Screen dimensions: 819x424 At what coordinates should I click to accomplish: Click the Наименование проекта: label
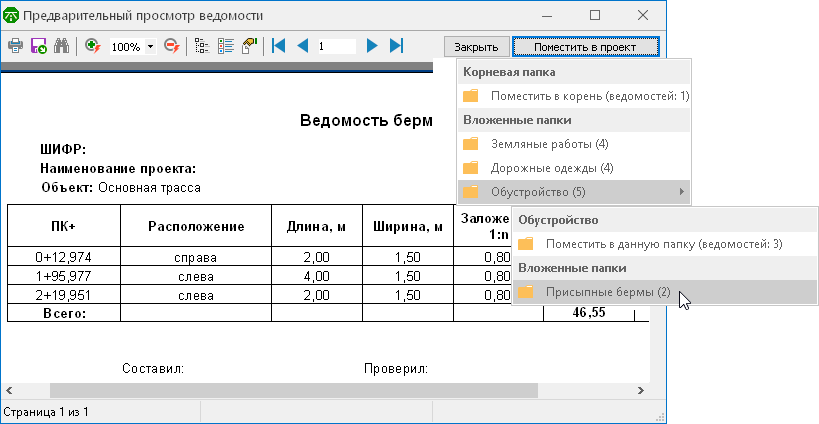click(118, 169)
